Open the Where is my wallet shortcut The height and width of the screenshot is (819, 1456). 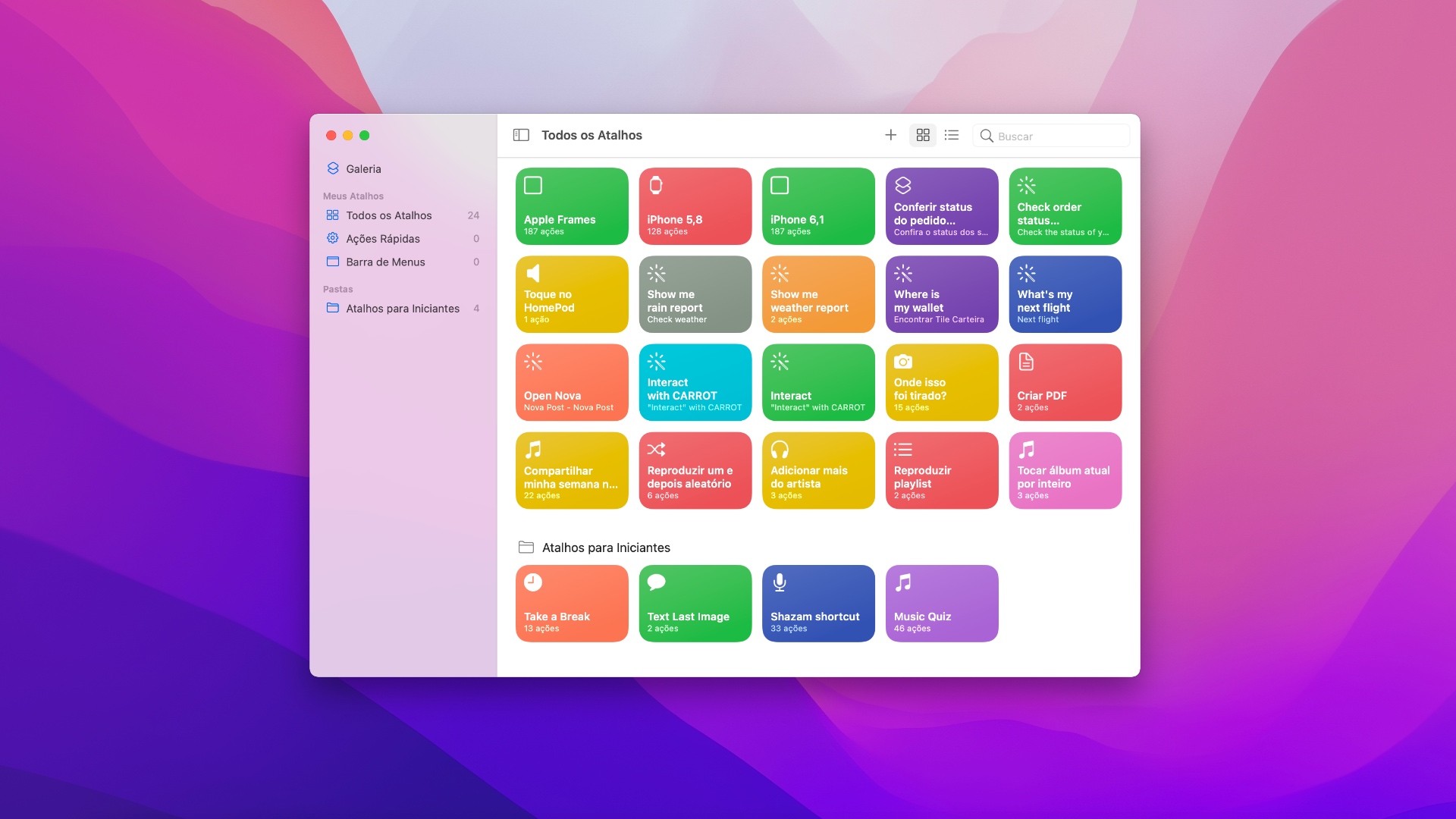pyautogui.click(x=941, y=294)
